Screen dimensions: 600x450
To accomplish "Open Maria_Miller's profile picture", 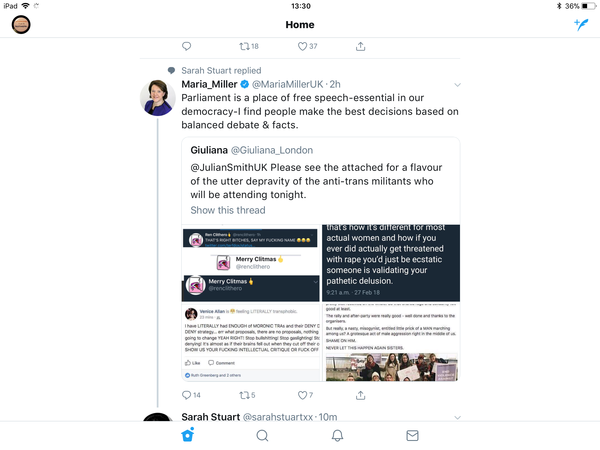I will tap(158, 98).
